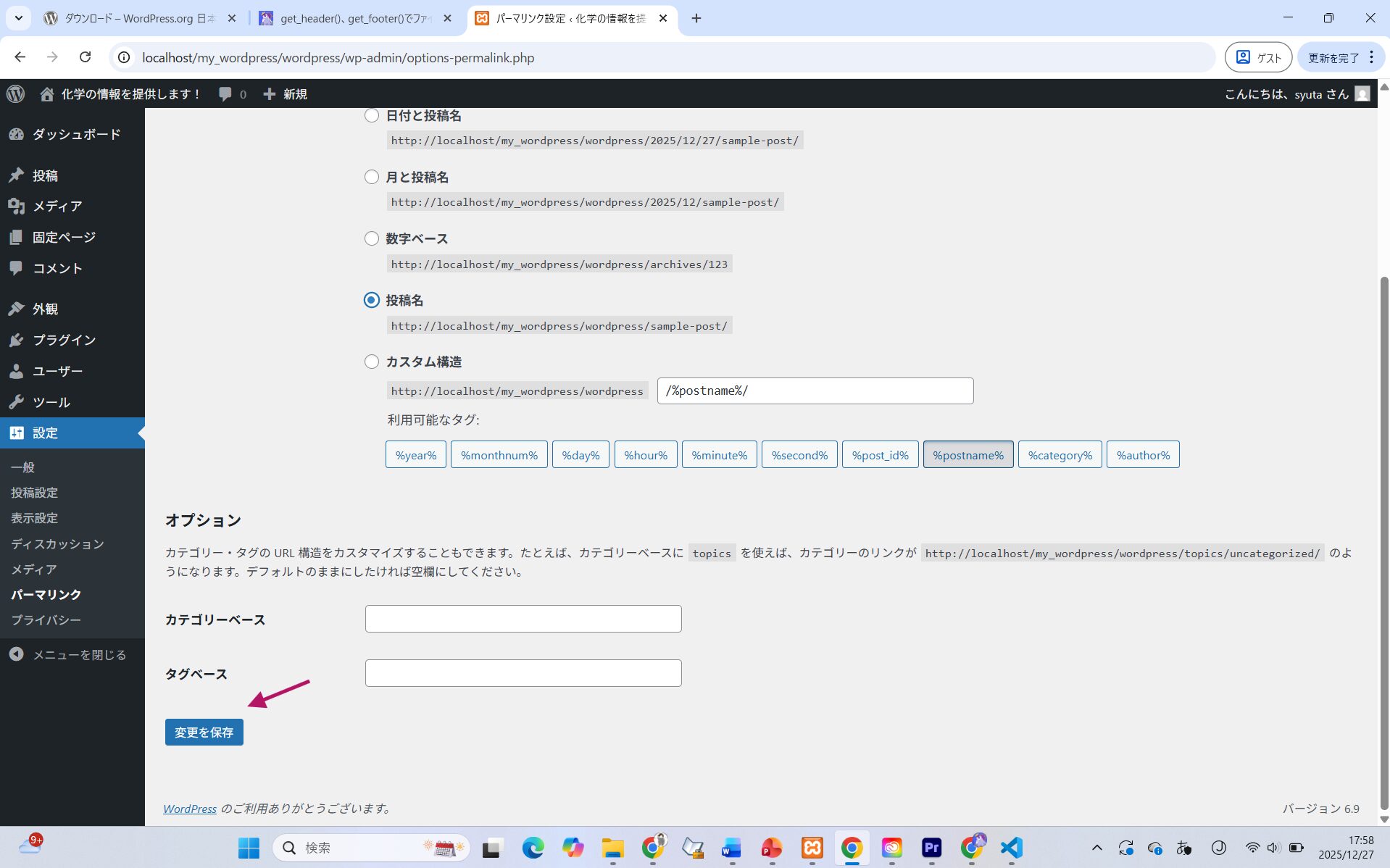The image size is (1390, 868).
Task: Open the comments bubble icon in admin bar
Action: [x=225, y=94]
